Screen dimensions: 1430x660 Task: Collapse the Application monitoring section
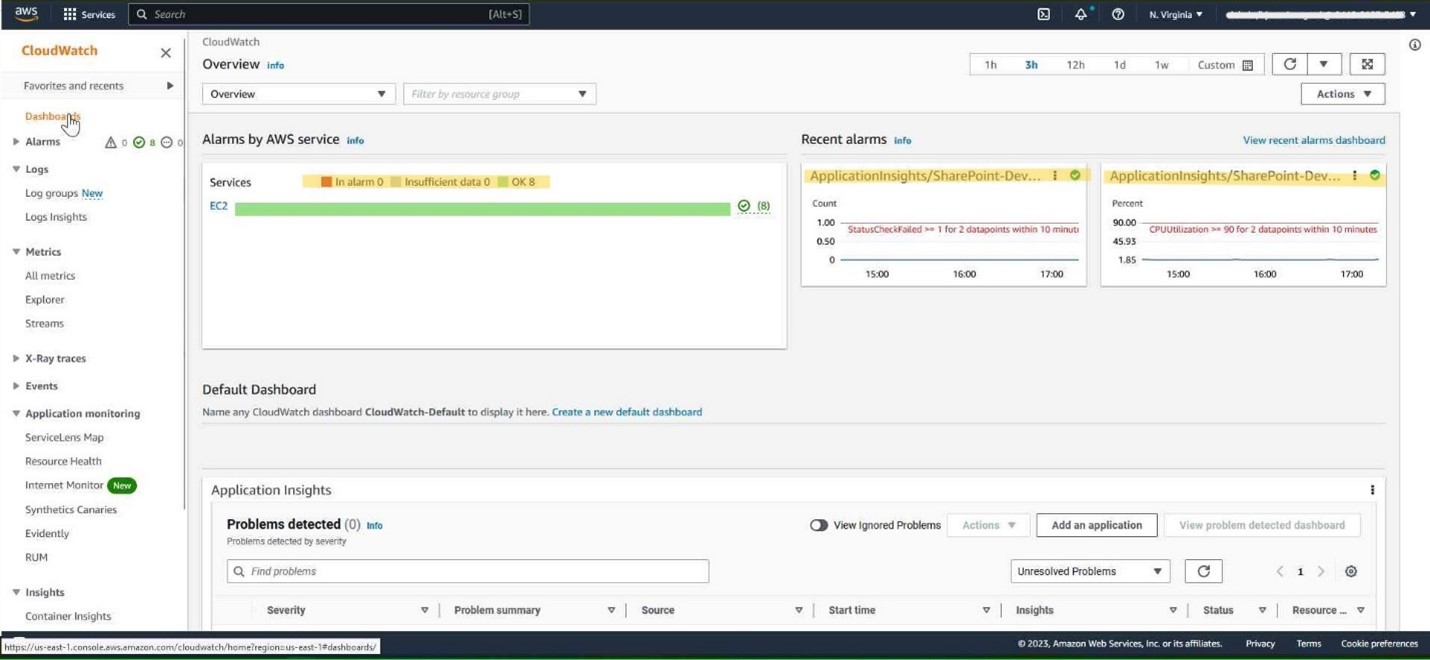(x=16, y=413)
